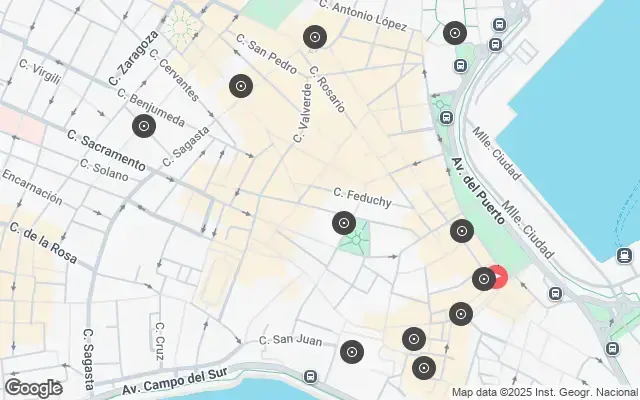The image size is (640, 400).
Task: Open the Google logo link
Action: (x=33, y=388)
